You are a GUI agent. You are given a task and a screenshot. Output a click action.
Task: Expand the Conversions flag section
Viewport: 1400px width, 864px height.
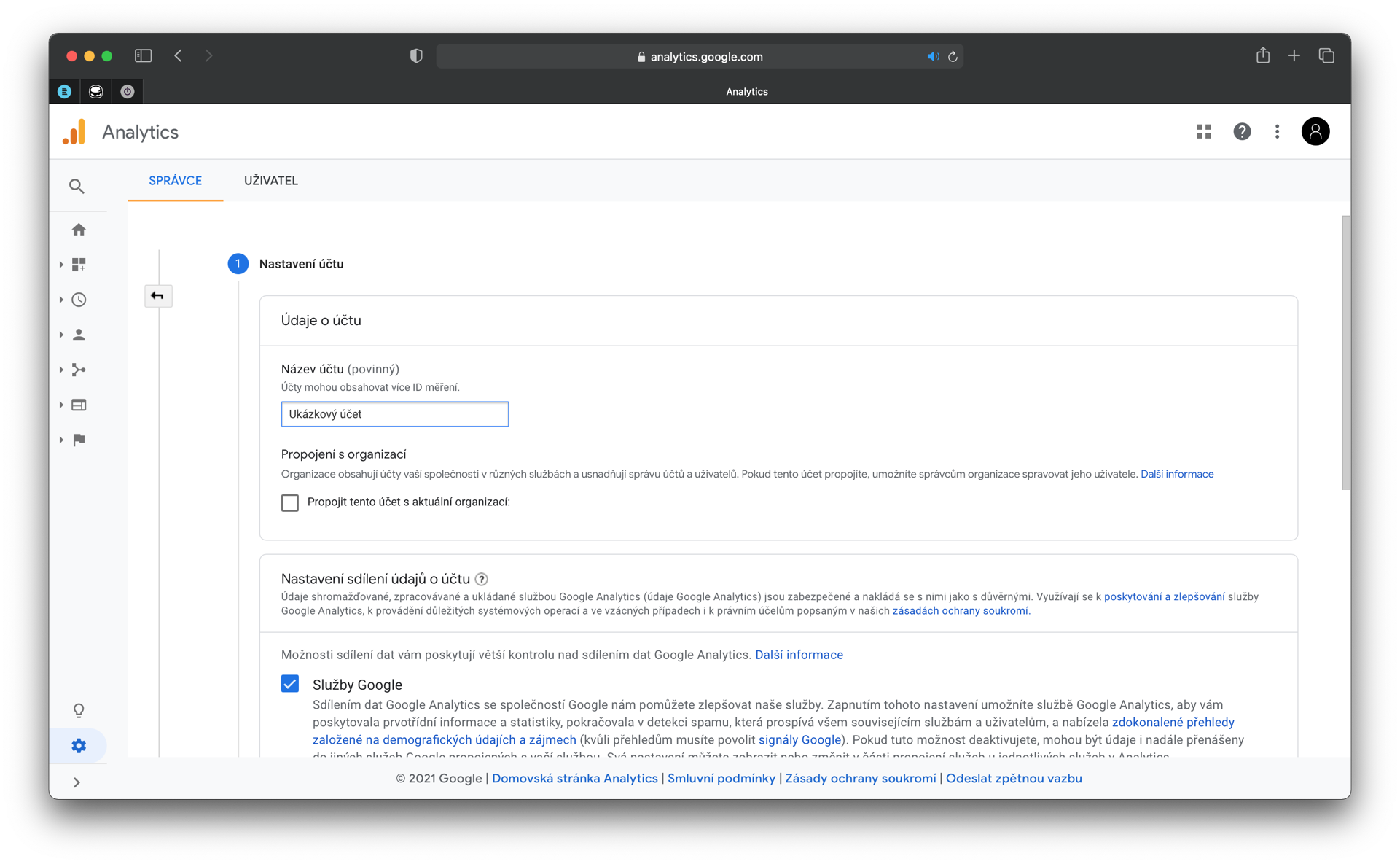click(x=79, y=440)
